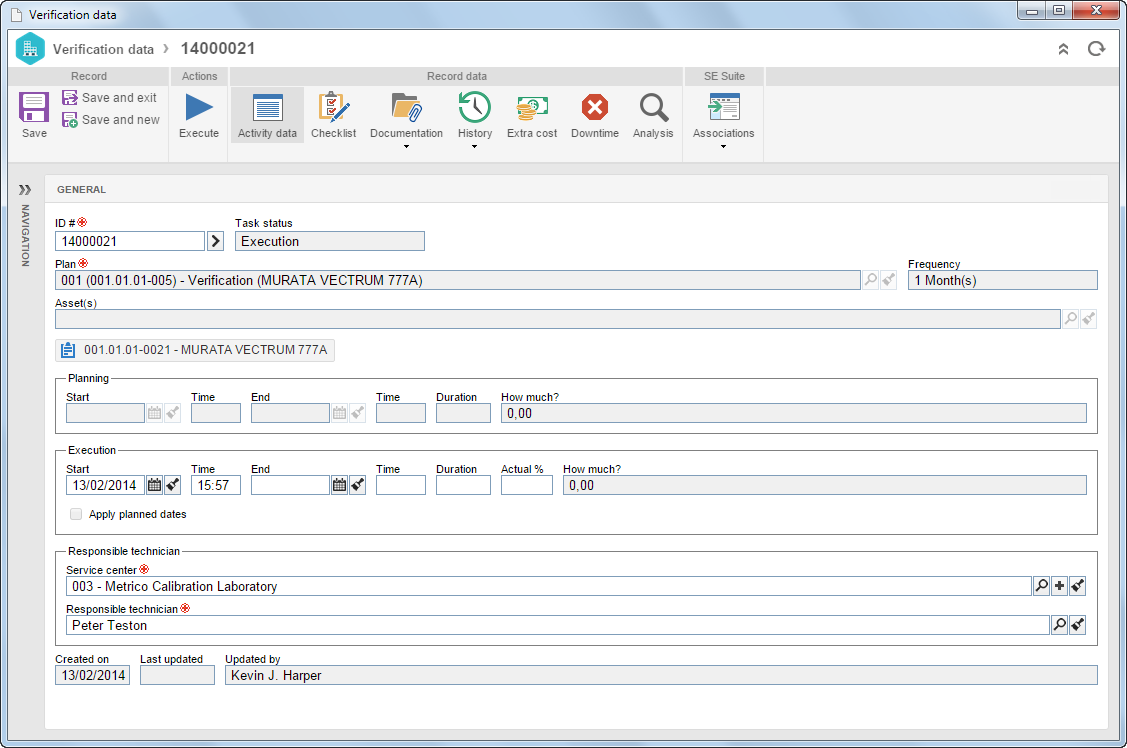Clear the Asset(s) field

(1088, 318)
